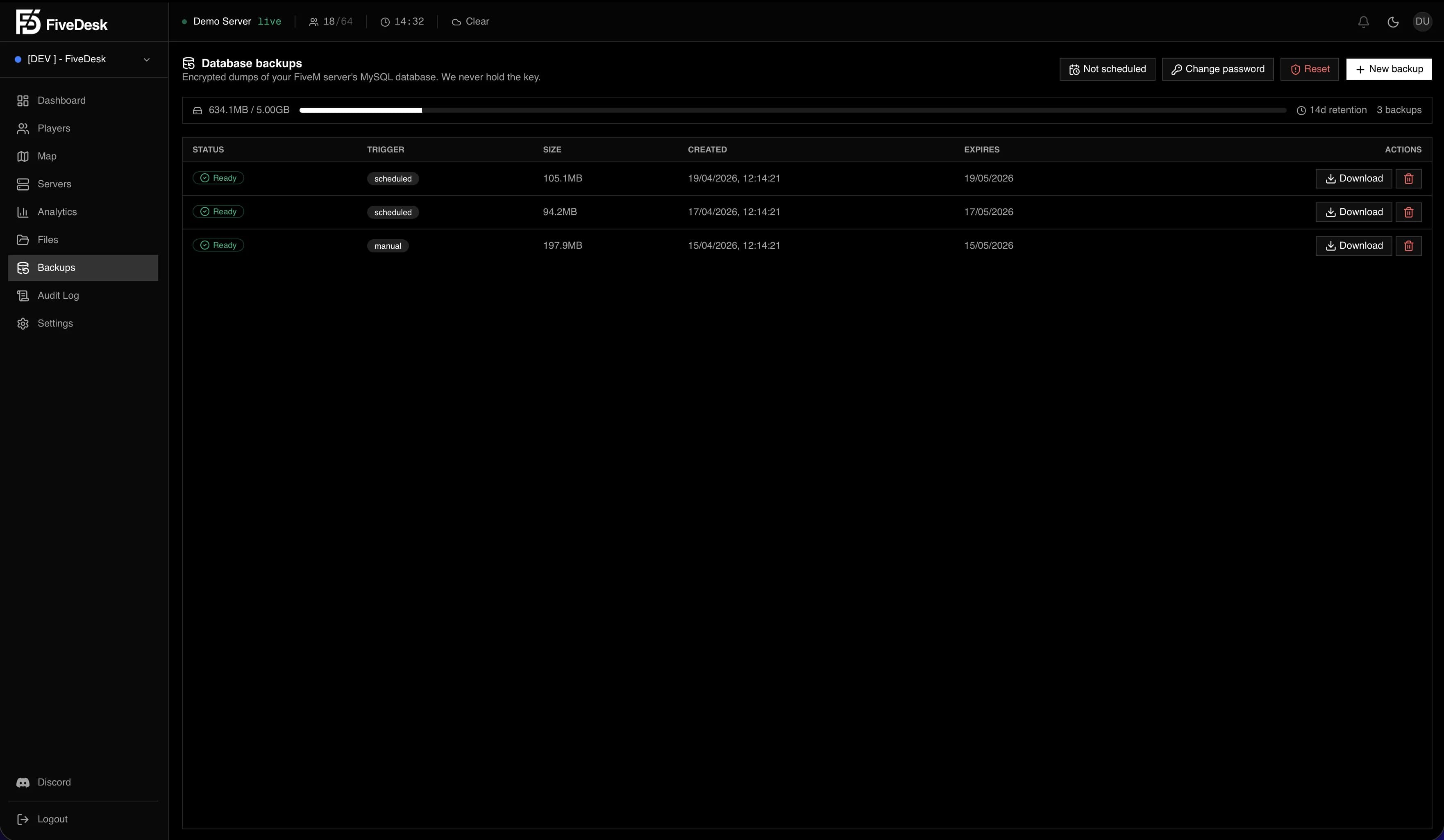Open Analytics section

(x=83, y=212)
